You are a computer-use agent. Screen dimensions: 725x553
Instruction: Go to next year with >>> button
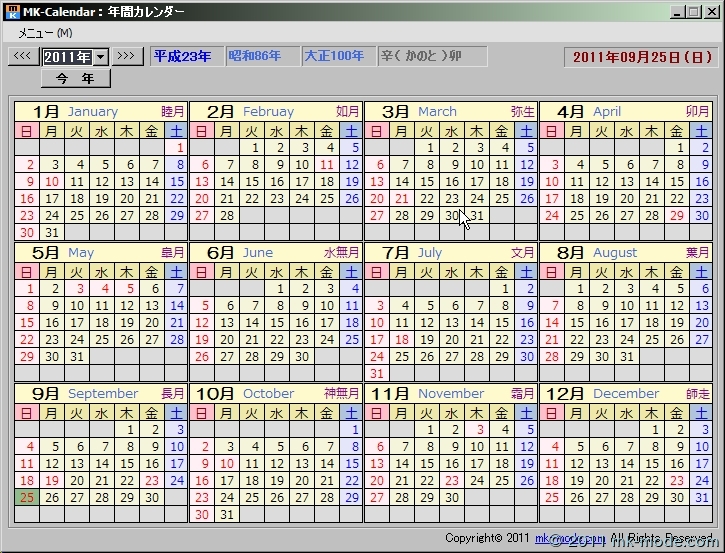(x=127, y=56)
